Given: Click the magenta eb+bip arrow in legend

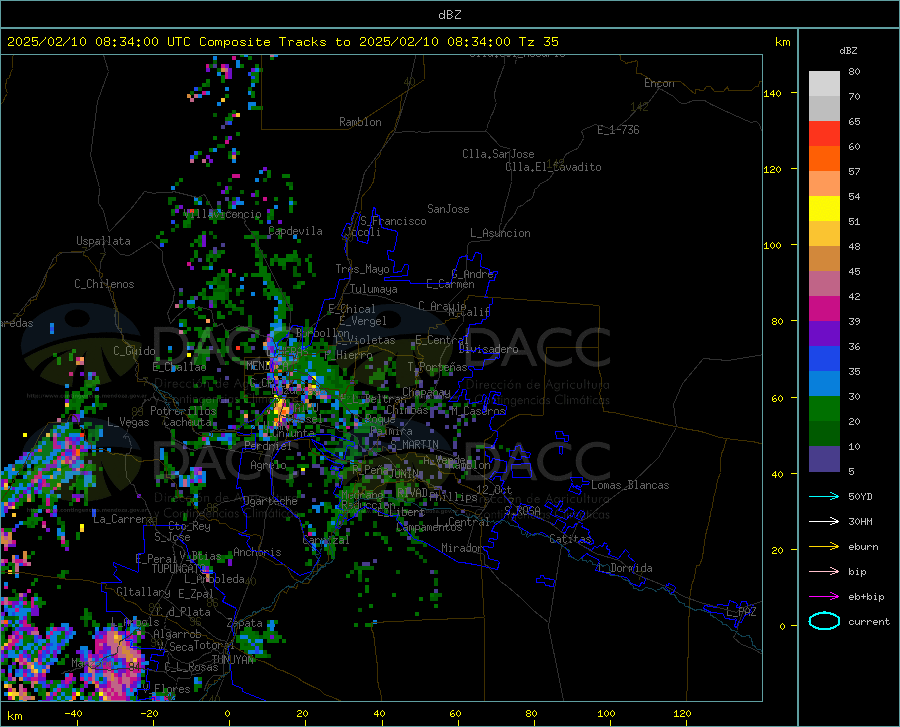Looking at the screenshot, I should pyautogui.click(x=824, y=597).
